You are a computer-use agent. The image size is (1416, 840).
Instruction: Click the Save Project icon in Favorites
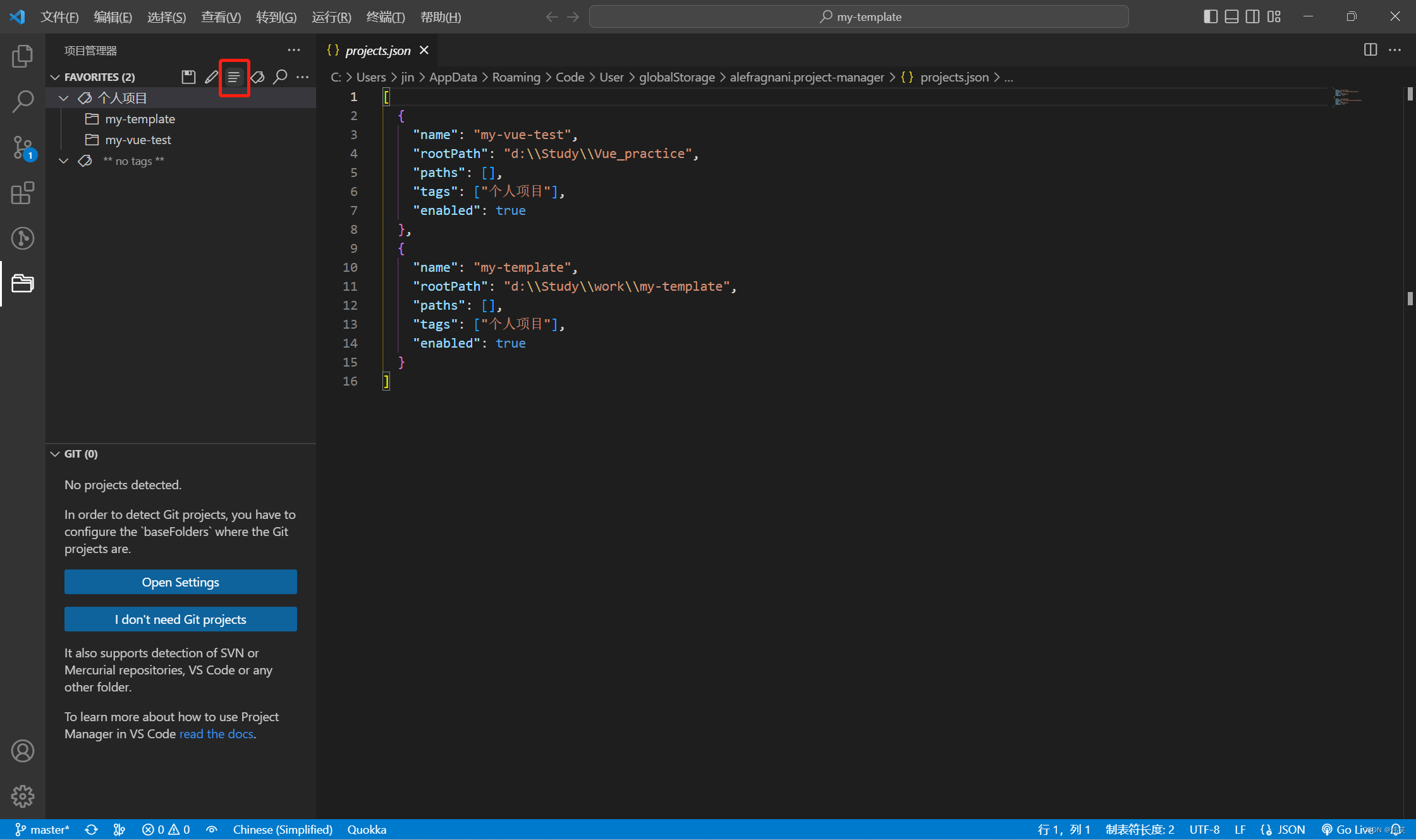(x=188, y=77)
